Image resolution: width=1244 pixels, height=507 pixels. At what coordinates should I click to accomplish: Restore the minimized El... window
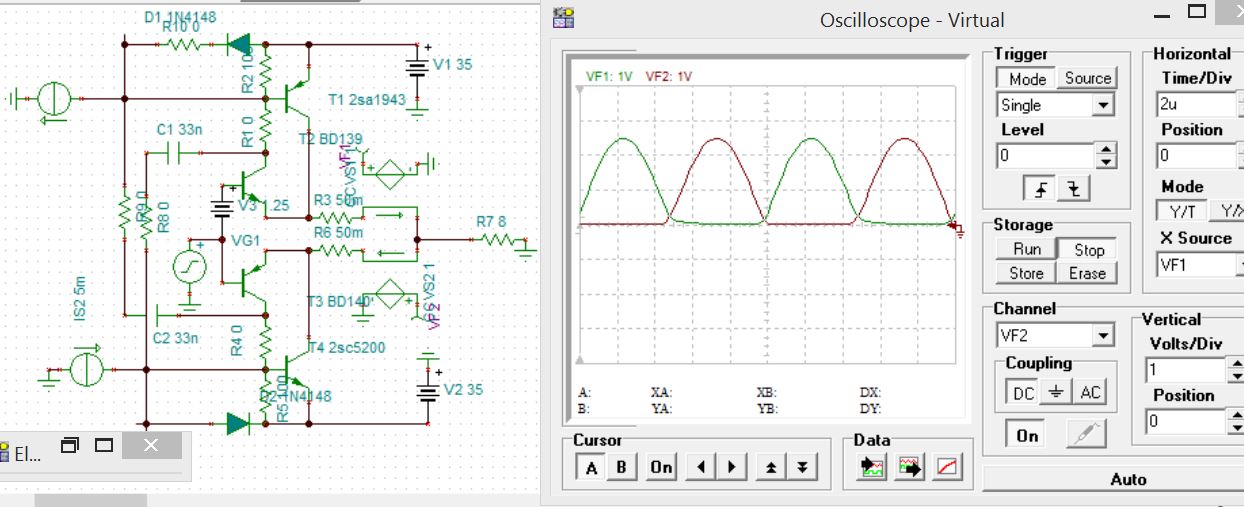point(68,446)
